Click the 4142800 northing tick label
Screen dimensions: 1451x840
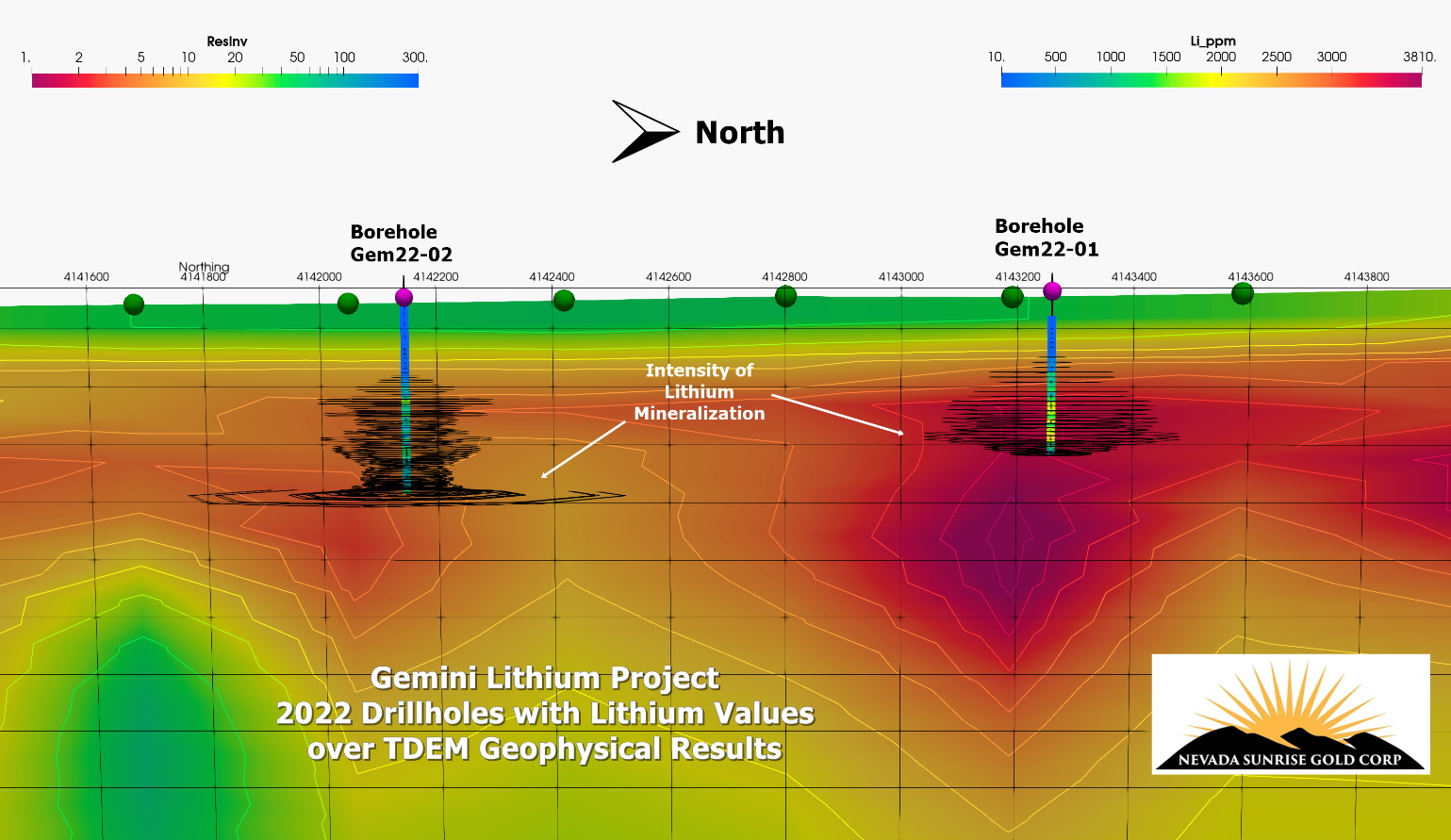tap(784, 277)
